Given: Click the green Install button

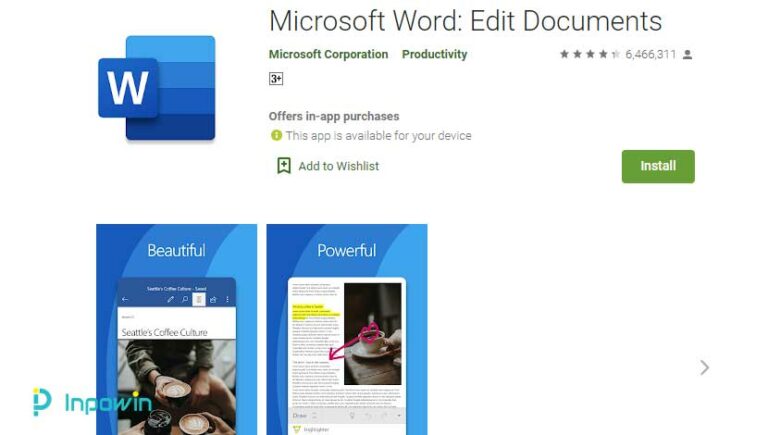Looking at the screenshot, I should [x=658, y=167].
